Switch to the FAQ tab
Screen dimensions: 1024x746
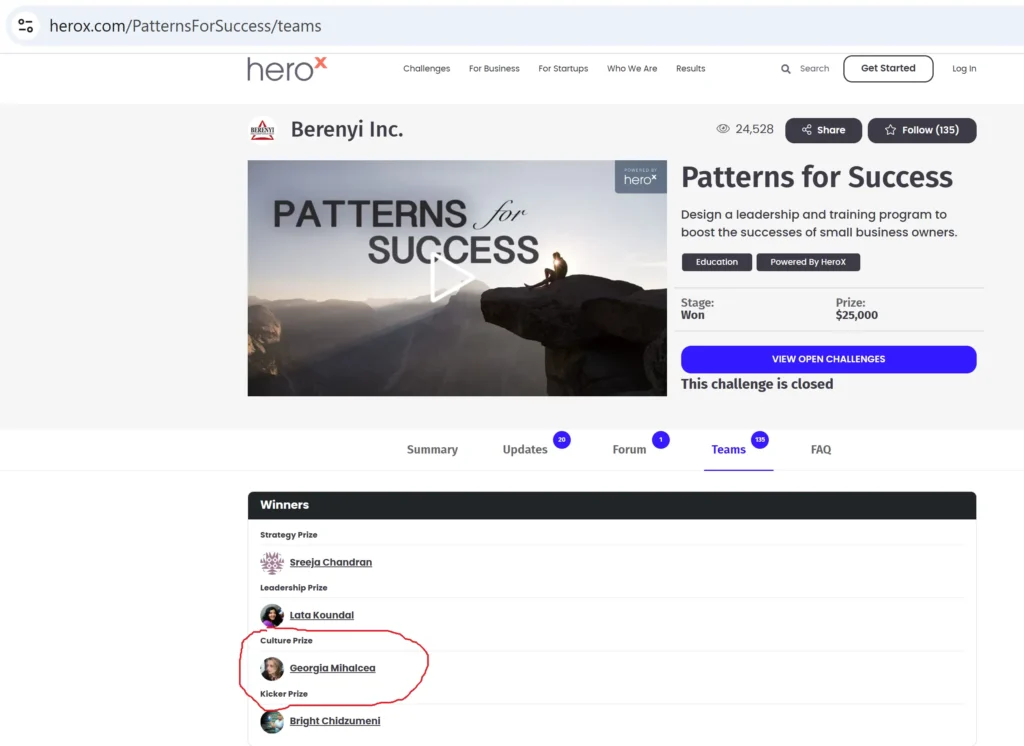coord(821,449)
